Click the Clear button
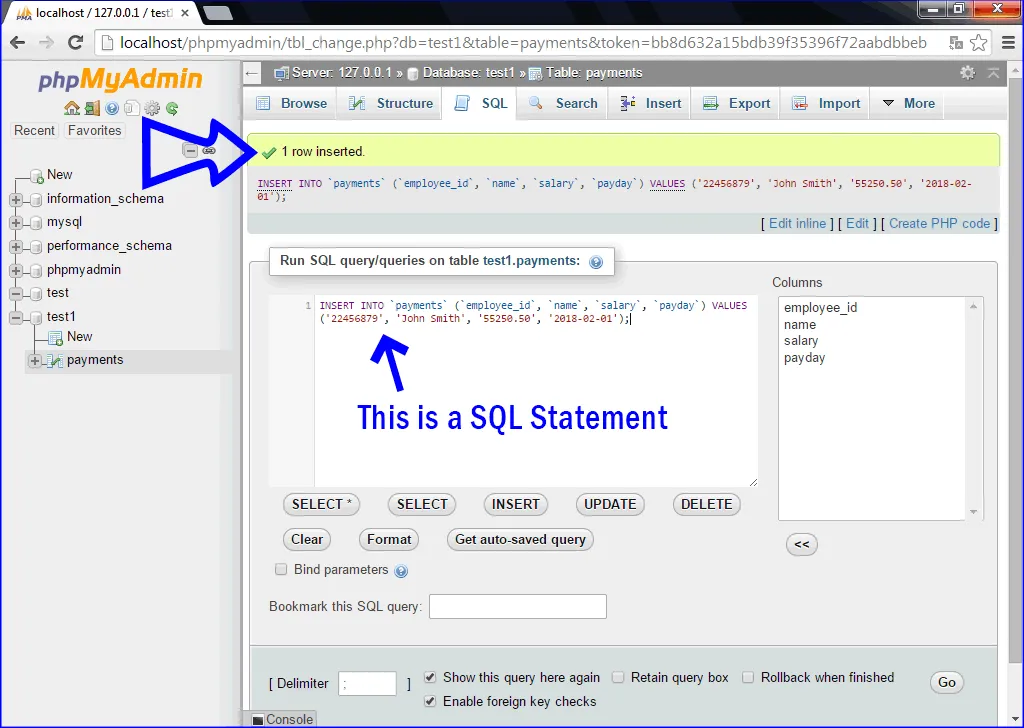The width and height of the screenshot is (1024, 728). [x=307, y=539]
